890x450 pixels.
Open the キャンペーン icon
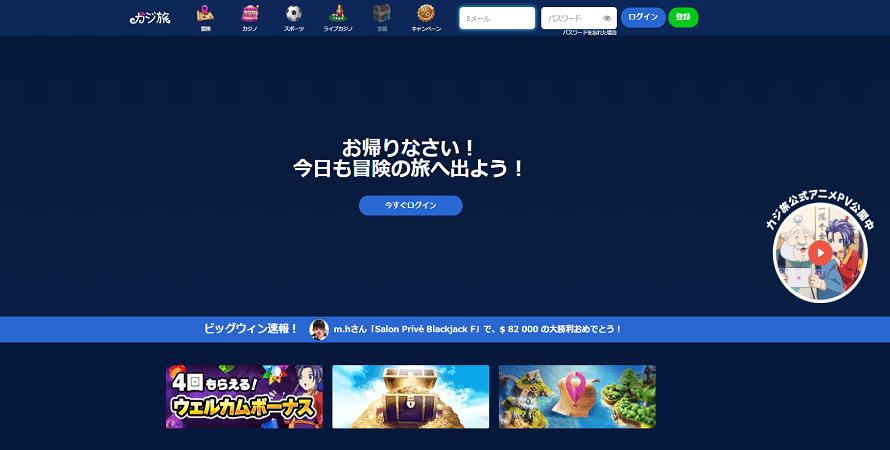tap(426, 15)
